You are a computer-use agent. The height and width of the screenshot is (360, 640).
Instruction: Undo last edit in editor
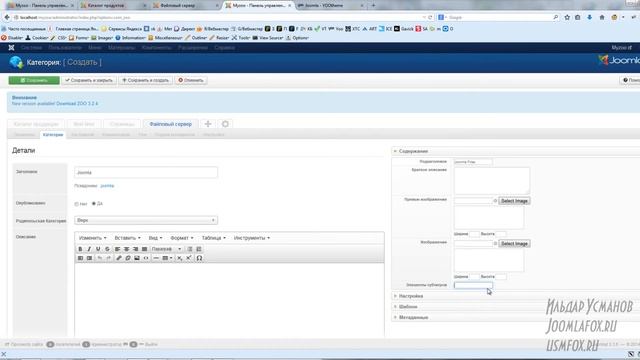100,258
